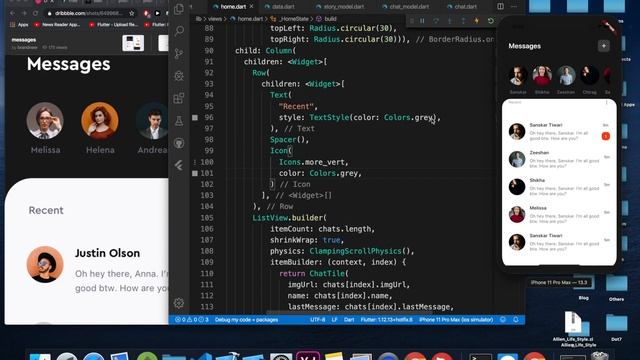Screen dimensions: 640x360
Task: Click the Flutter version status item
Action: (387, 320)
